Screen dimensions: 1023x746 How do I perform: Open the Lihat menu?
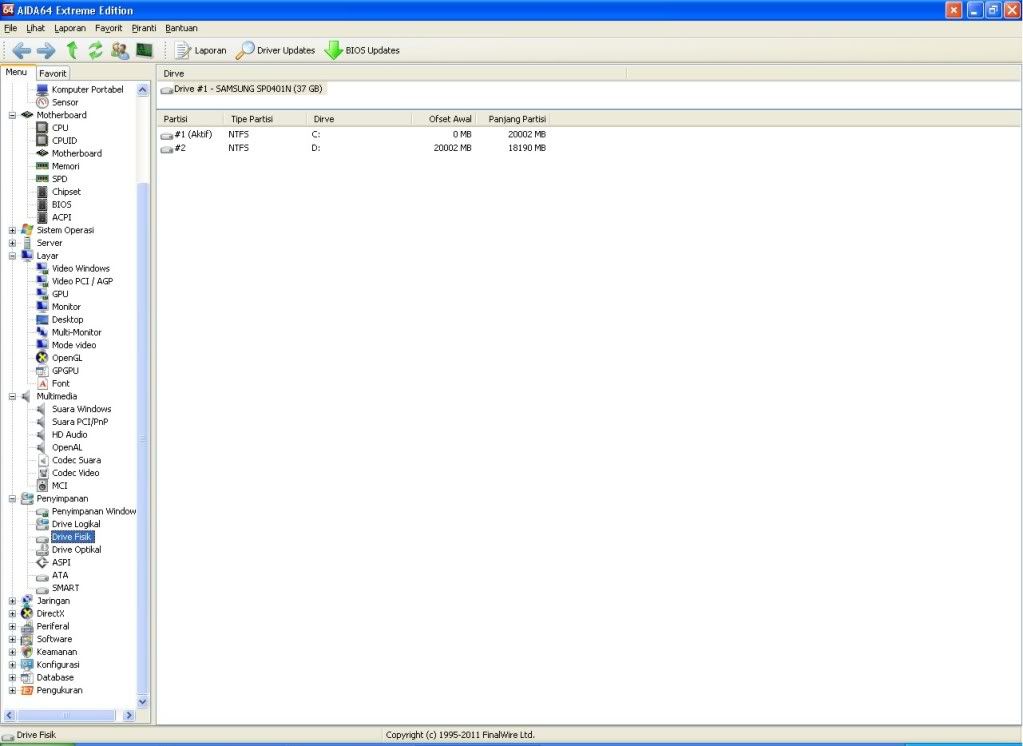coord(35,28)
